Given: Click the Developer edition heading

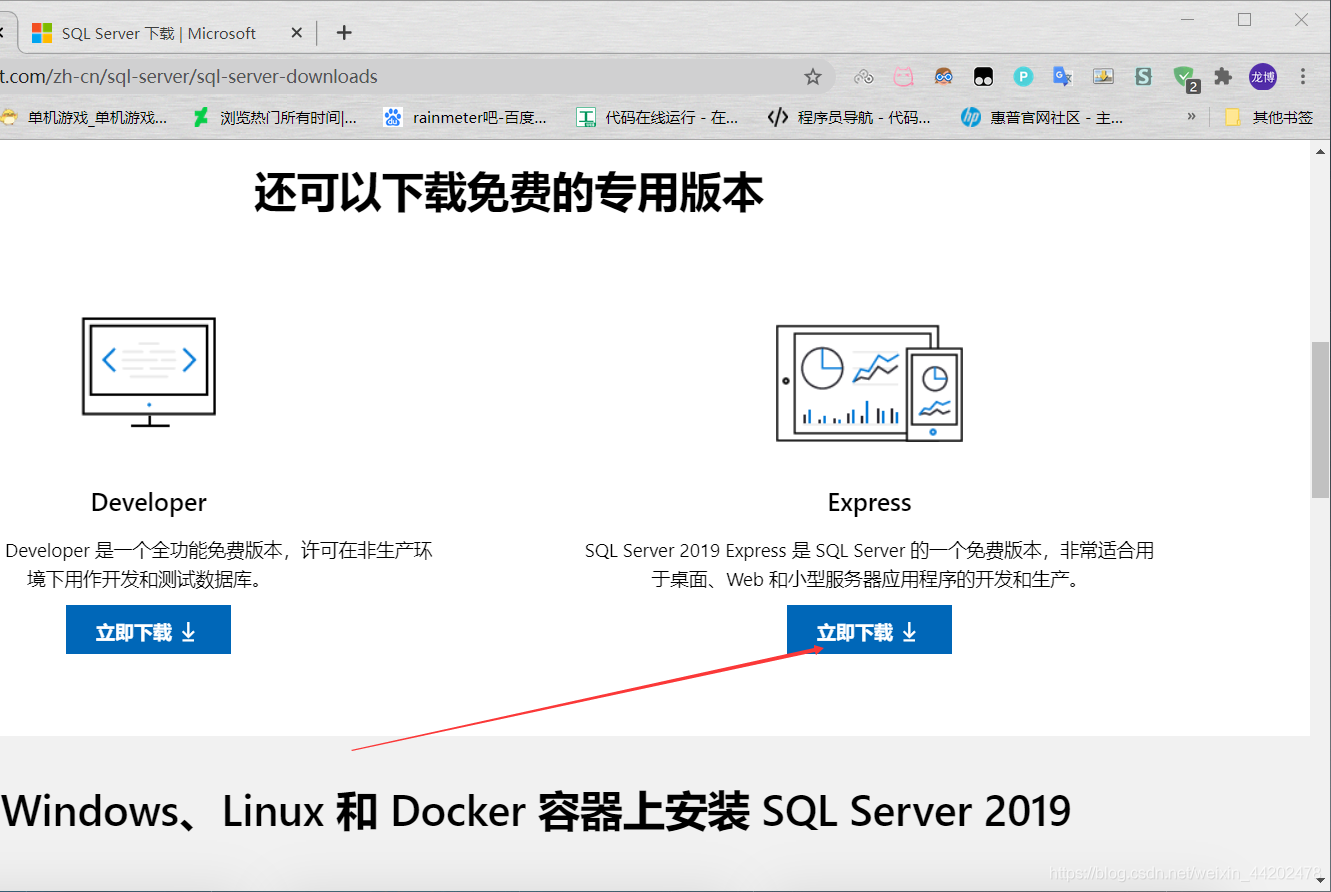Looking at the screenshot, I should [149, 502].
